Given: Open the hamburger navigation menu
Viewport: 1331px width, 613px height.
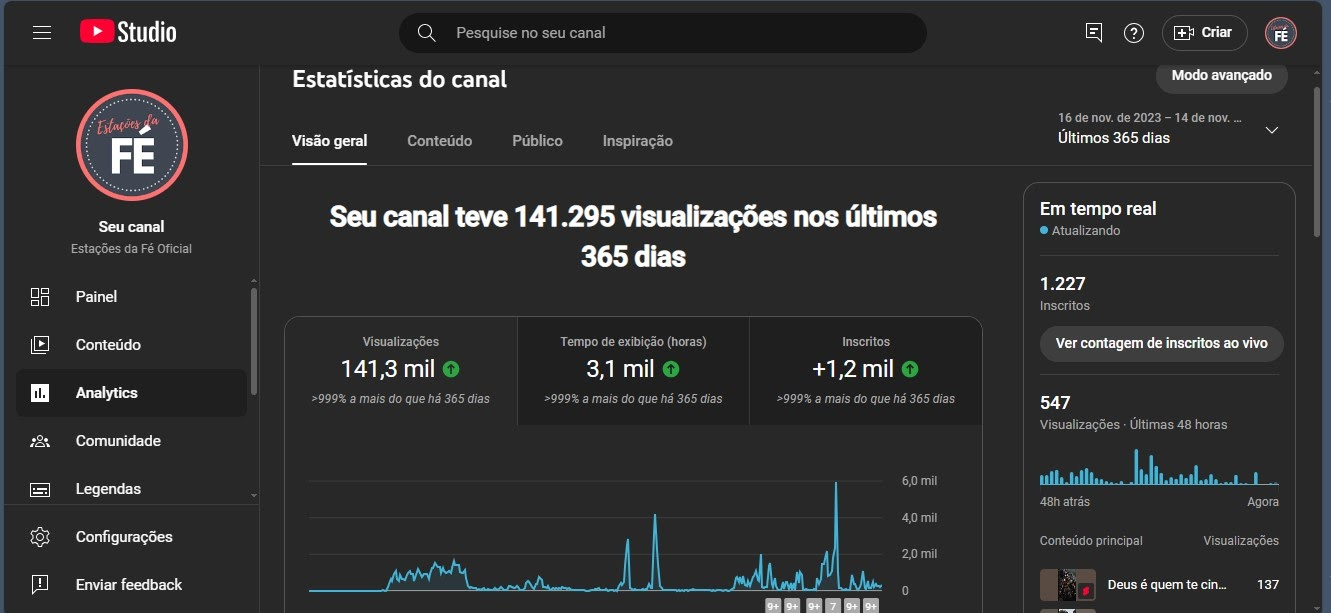Looking at the screenshot, I should point(42,33).
